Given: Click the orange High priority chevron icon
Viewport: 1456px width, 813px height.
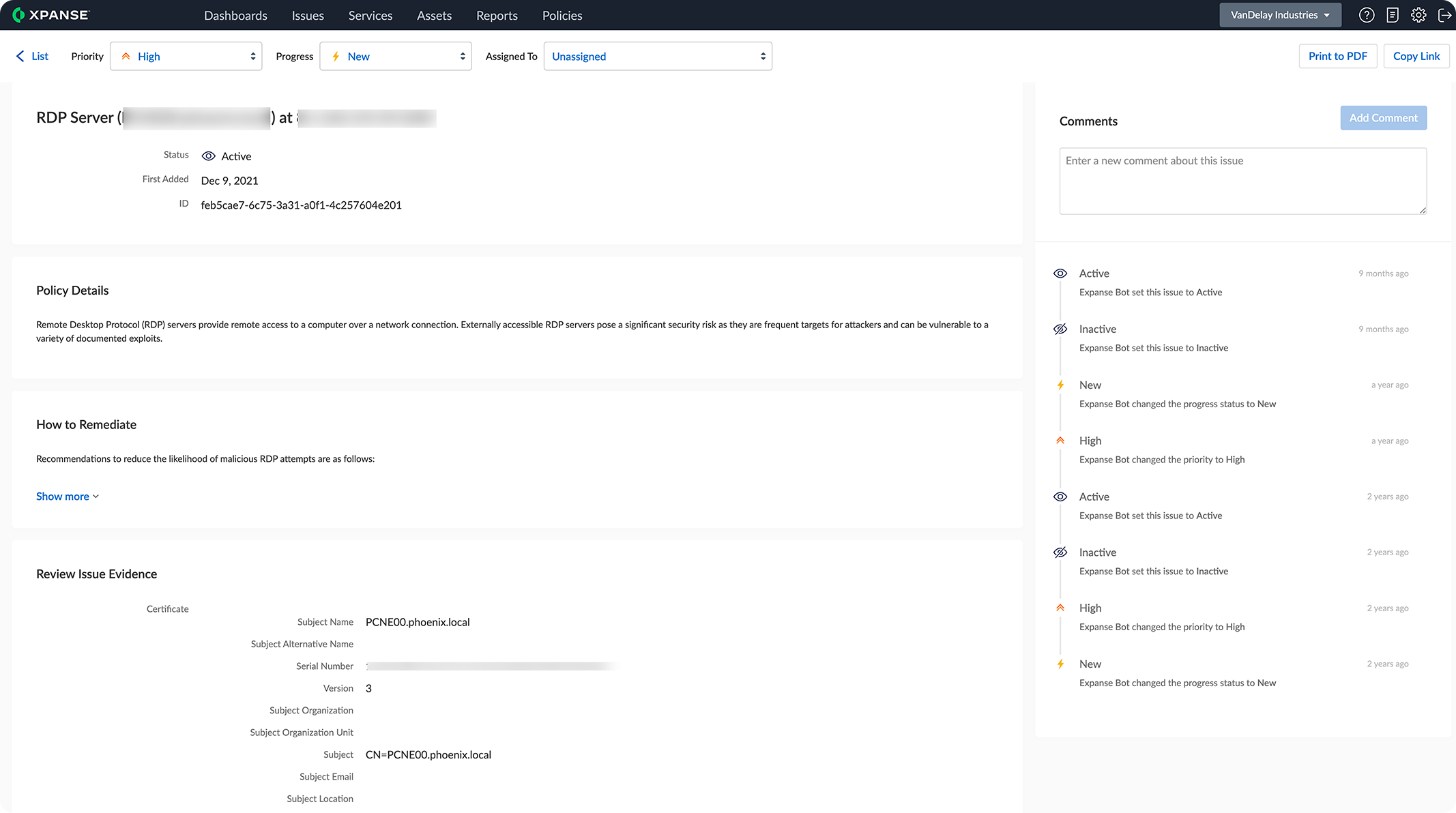Looking at the screenshot, I should point(126,57).
